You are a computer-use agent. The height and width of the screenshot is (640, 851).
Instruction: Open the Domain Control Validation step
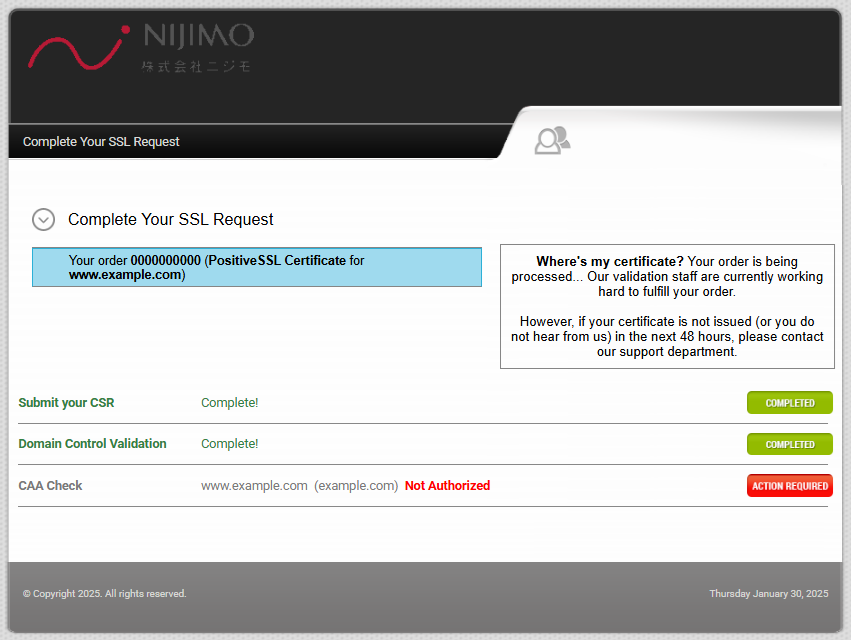[x=92, y=444]
